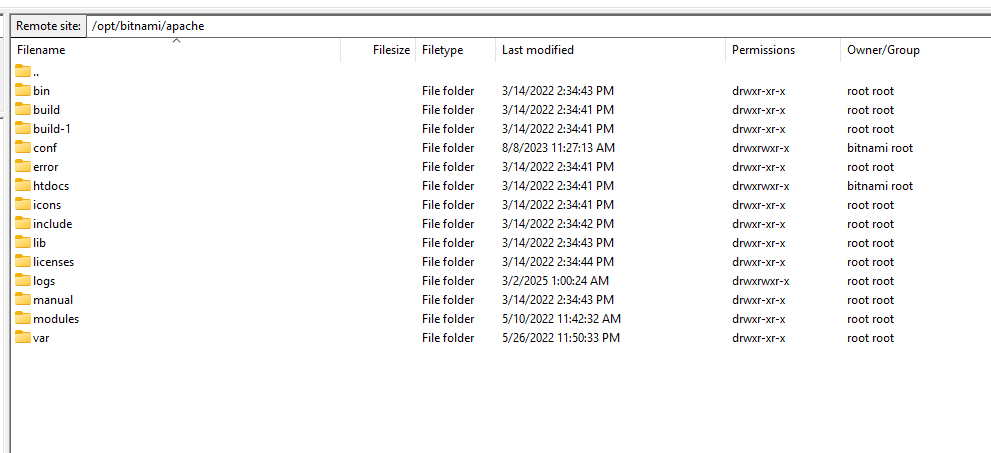Sort list by Filename column header
Viewport: 991px width, 453px height.
pos(41,50)
